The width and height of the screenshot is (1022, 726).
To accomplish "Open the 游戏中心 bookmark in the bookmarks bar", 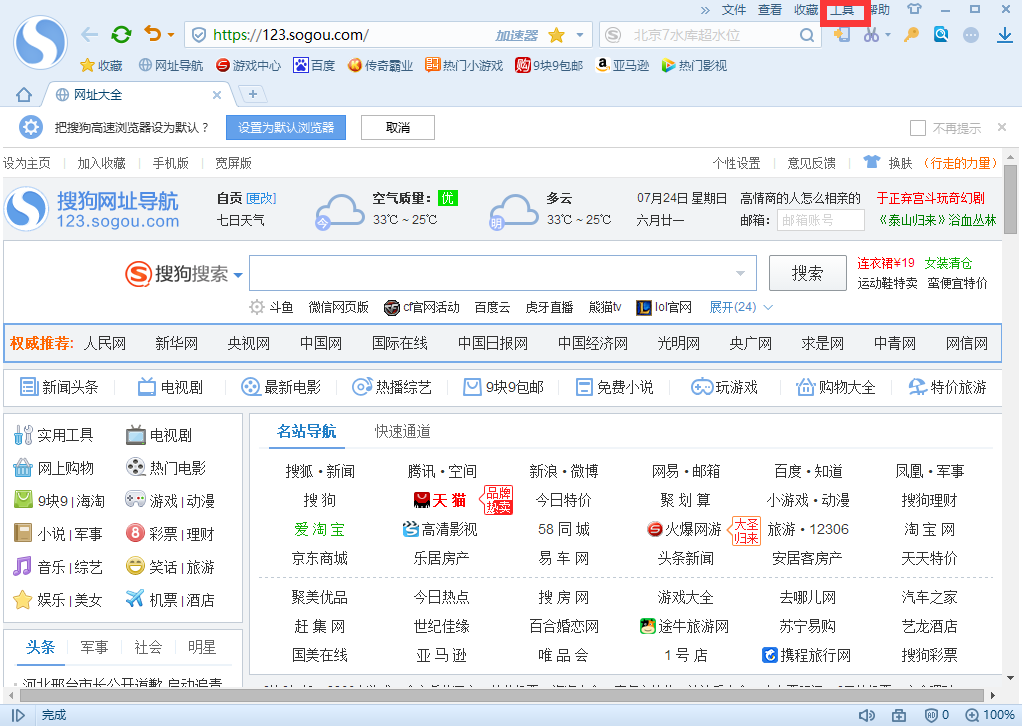I will click(248, 65).
